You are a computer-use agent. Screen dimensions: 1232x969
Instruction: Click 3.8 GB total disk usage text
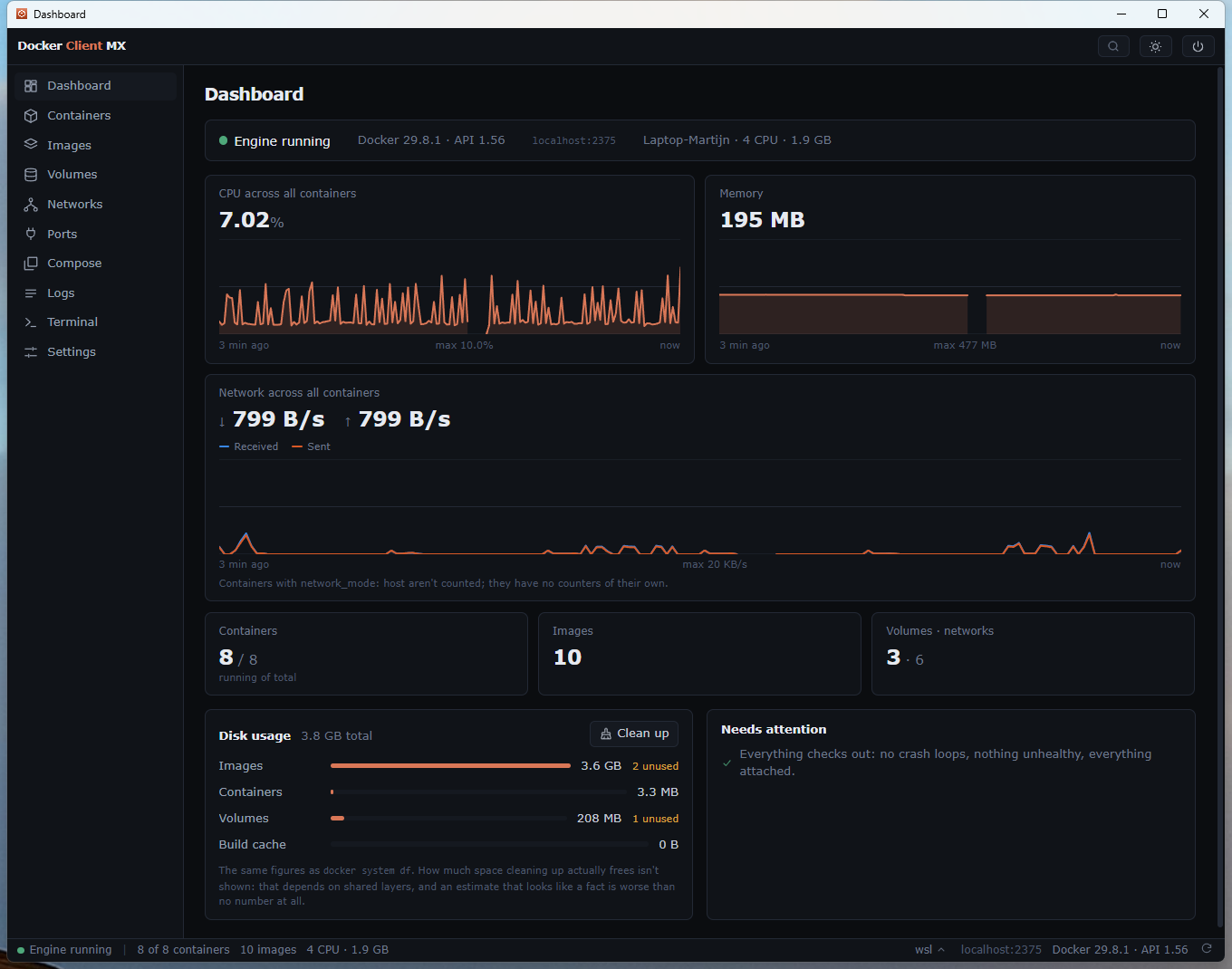click(x=336, y=736)
